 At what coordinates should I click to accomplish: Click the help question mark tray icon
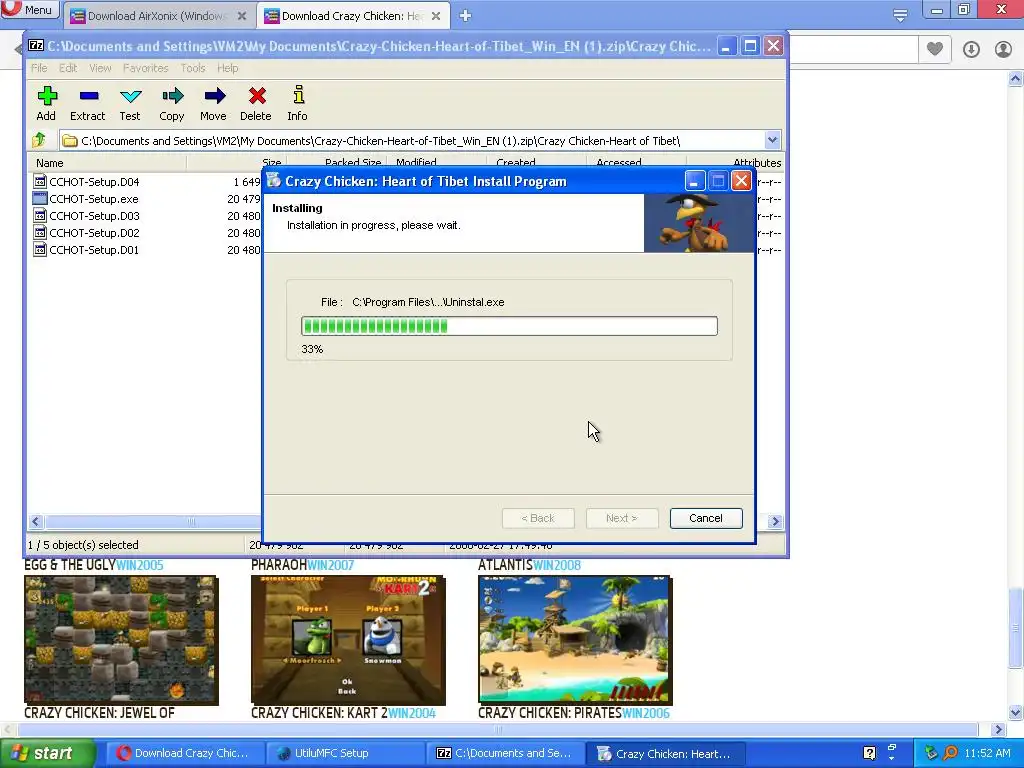(x=869, y=753)
